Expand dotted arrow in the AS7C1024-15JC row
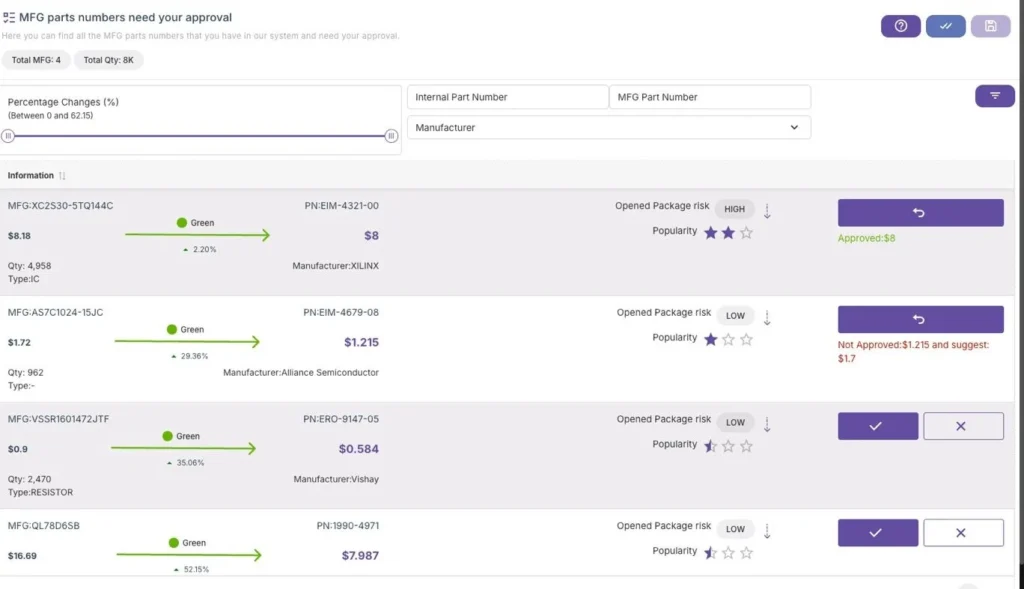This screenshot has height=589, width=1024. [x=767, y=318]
